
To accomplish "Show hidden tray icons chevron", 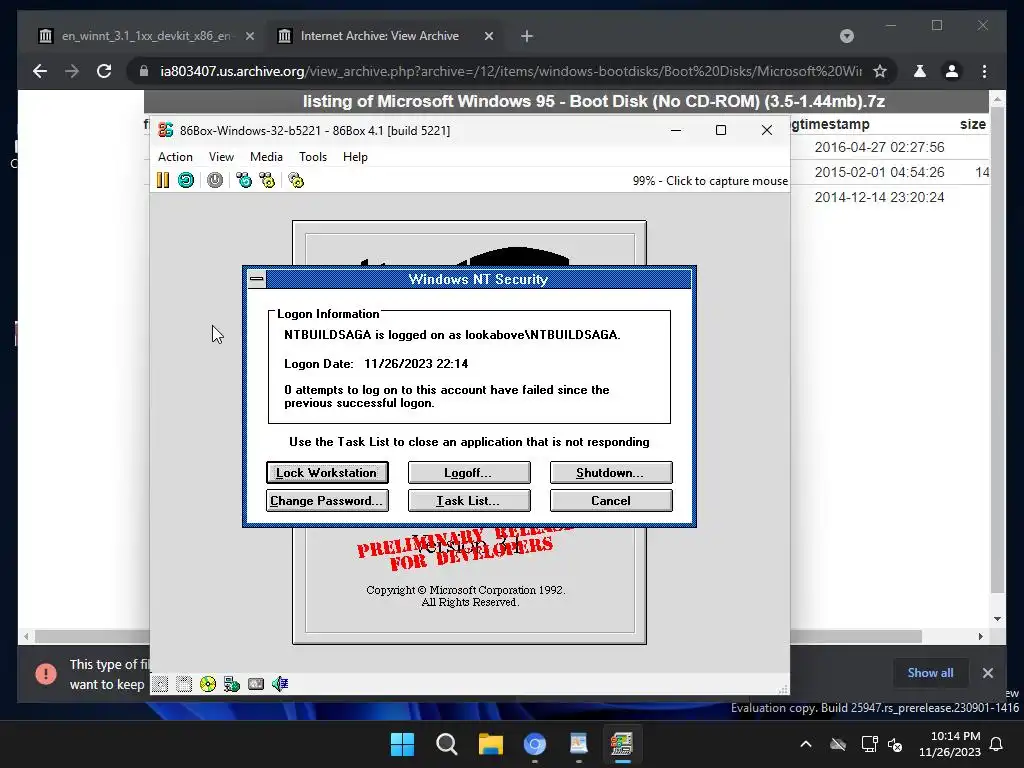I will coord(806,744).
